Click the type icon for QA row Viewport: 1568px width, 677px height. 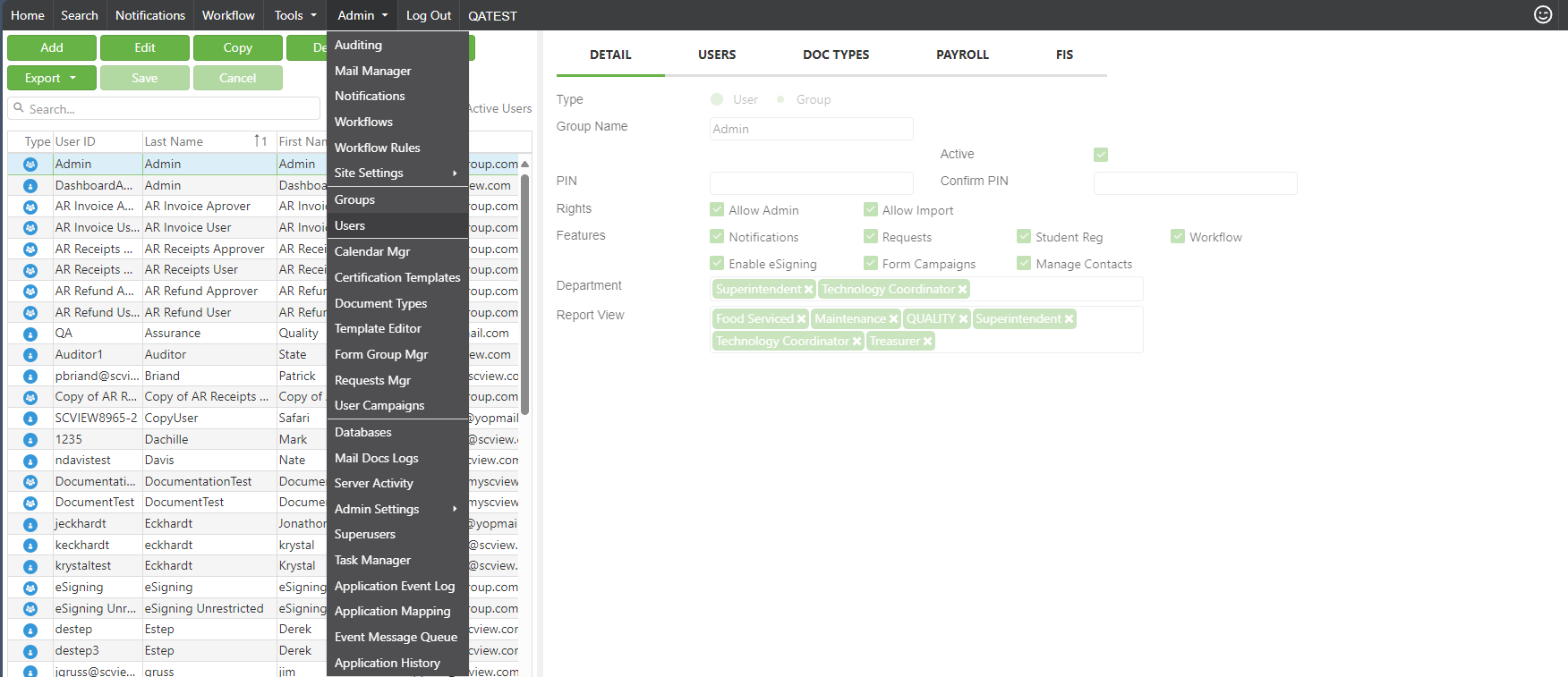click(x=30, y=334)
